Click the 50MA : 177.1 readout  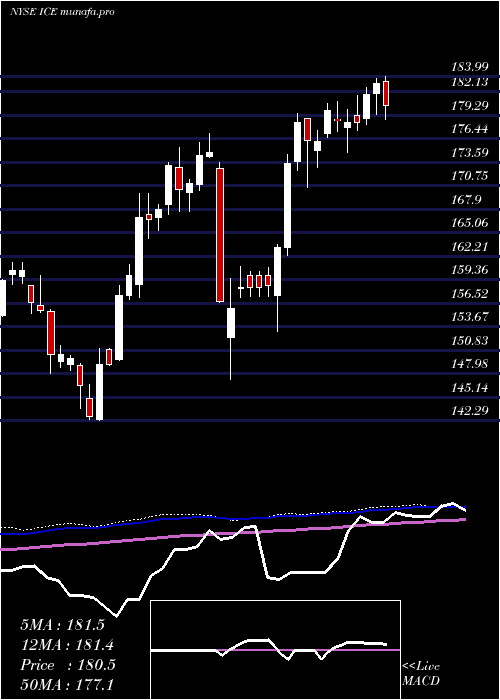(67, 684)
